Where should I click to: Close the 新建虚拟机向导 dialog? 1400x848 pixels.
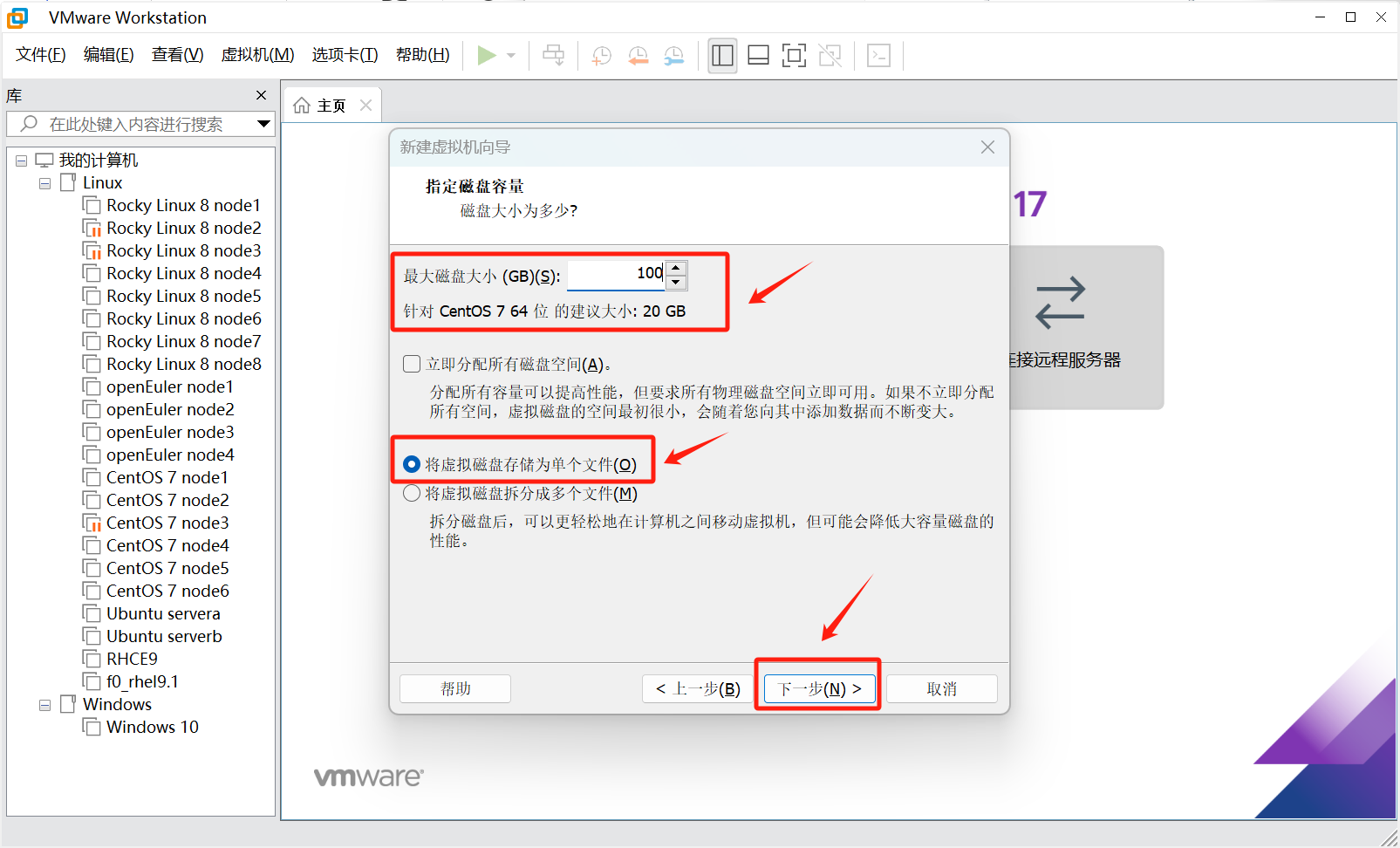(987, 147)
